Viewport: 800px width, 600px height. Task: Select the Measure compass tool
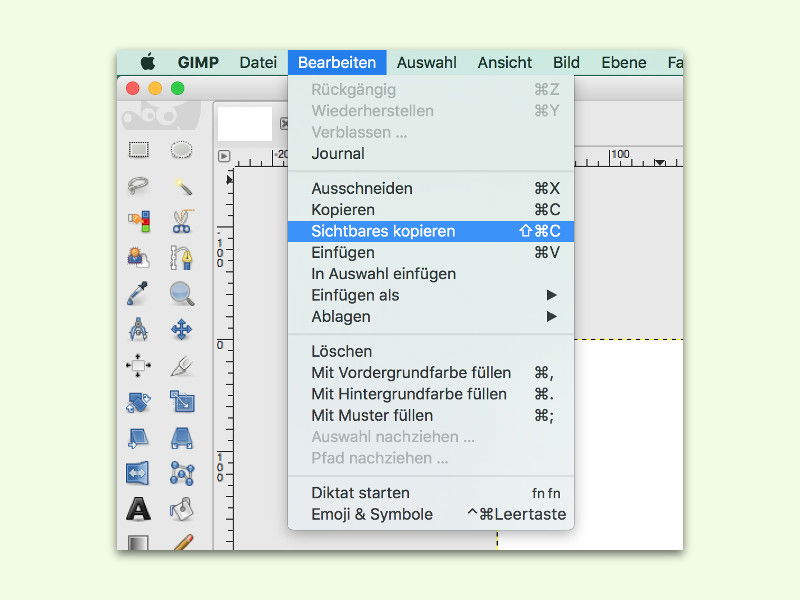[138, 329]
